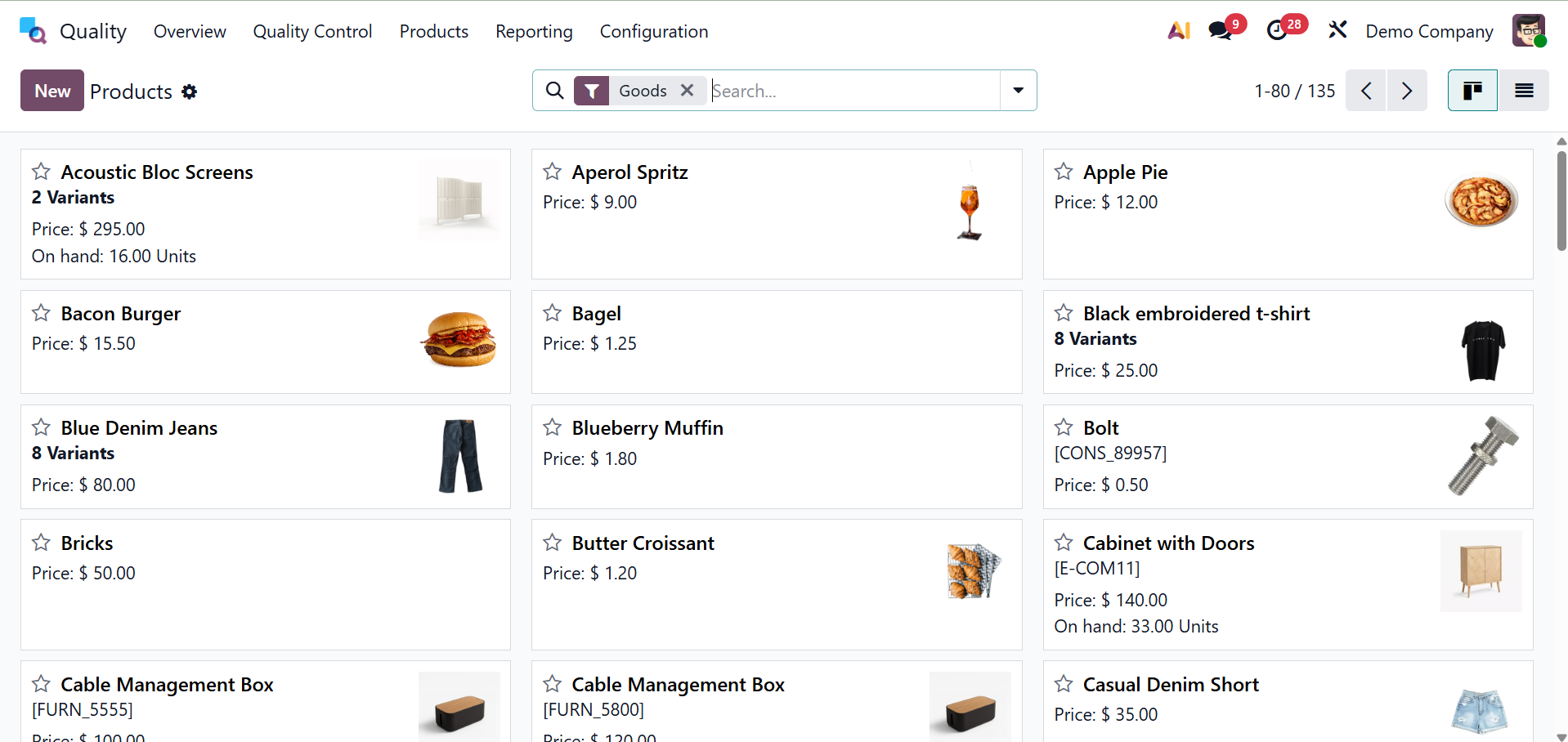Switch to list view
Viewport: 1568px width, 742px height.
[1524, 90]
